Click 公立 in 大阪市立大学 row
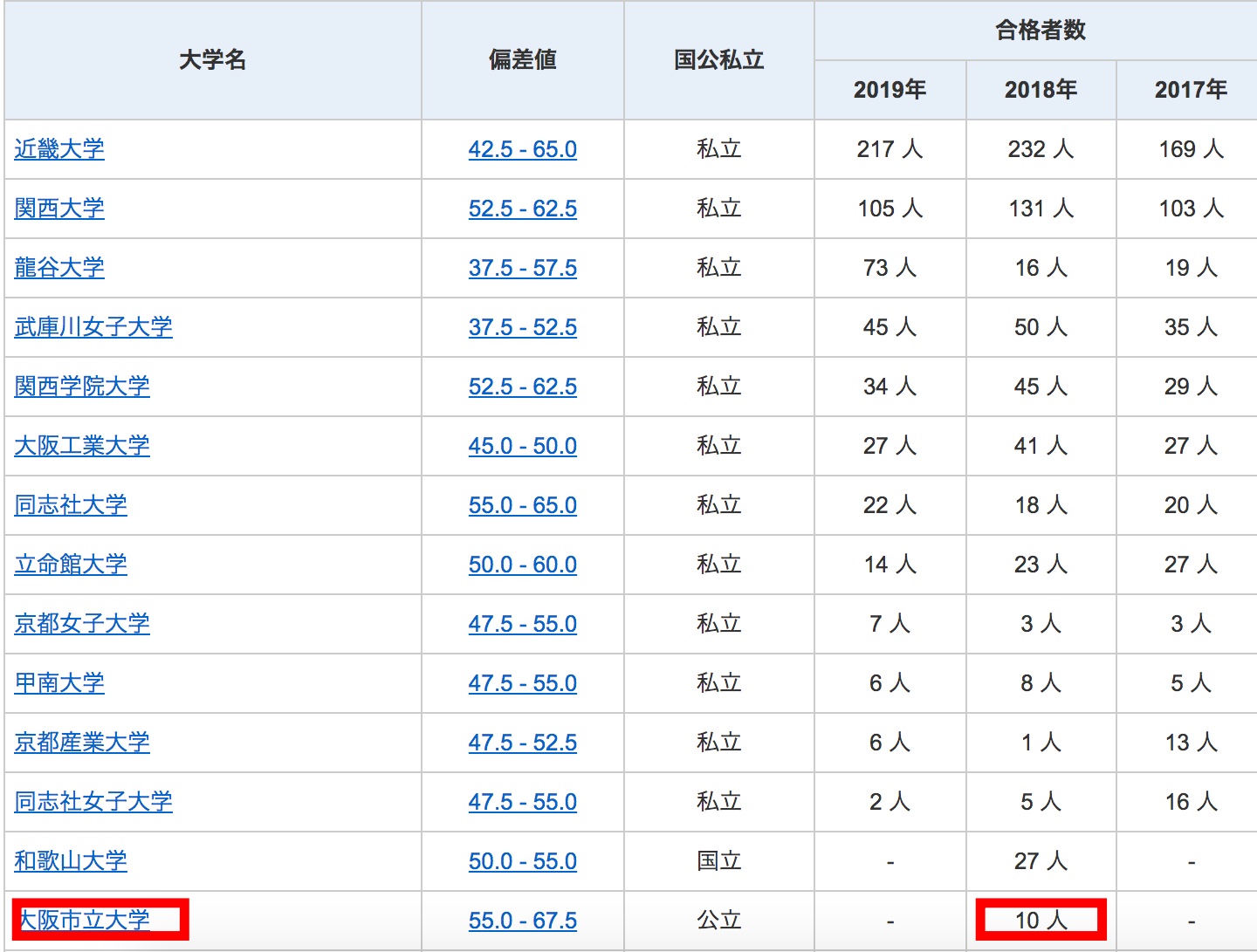This screenshot has width=1257, height=952. (x=719, y=921)
